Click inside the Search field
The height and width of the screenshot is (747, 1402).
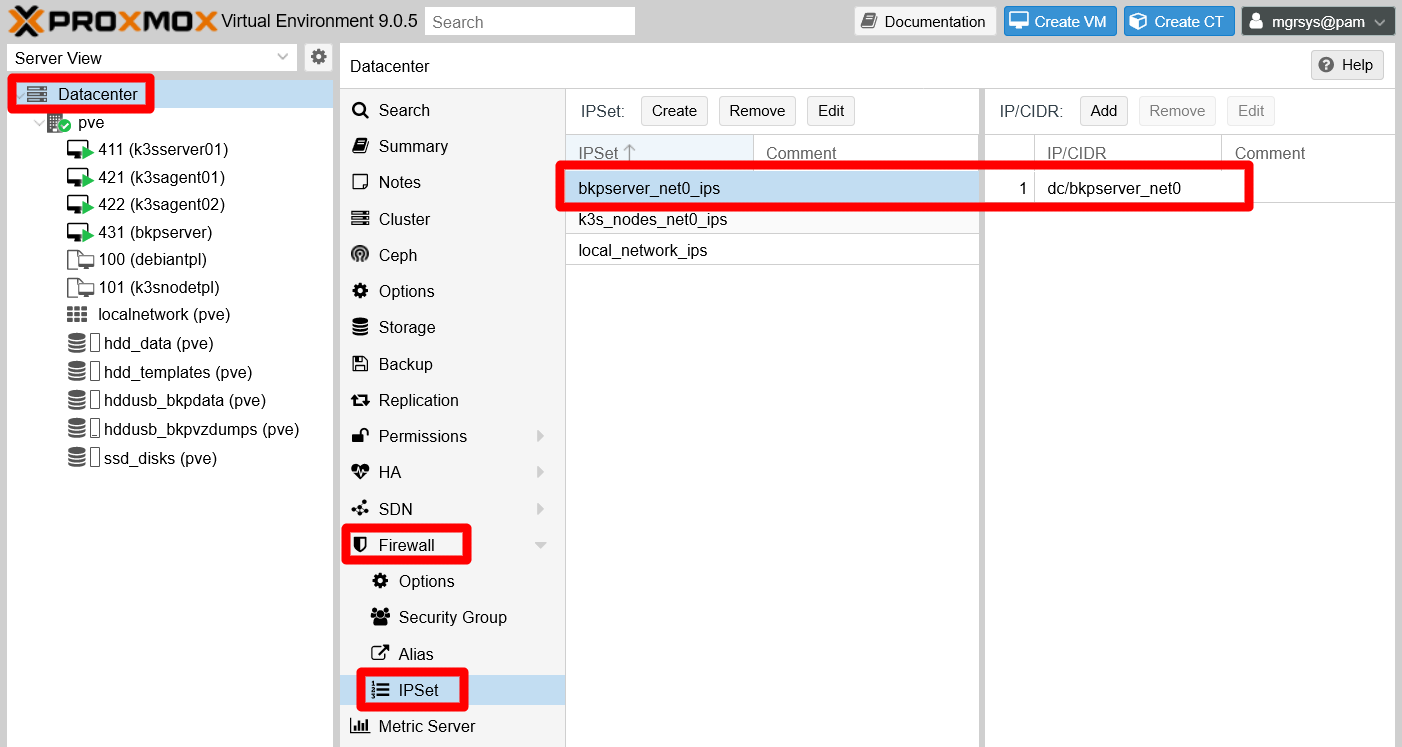529,20
